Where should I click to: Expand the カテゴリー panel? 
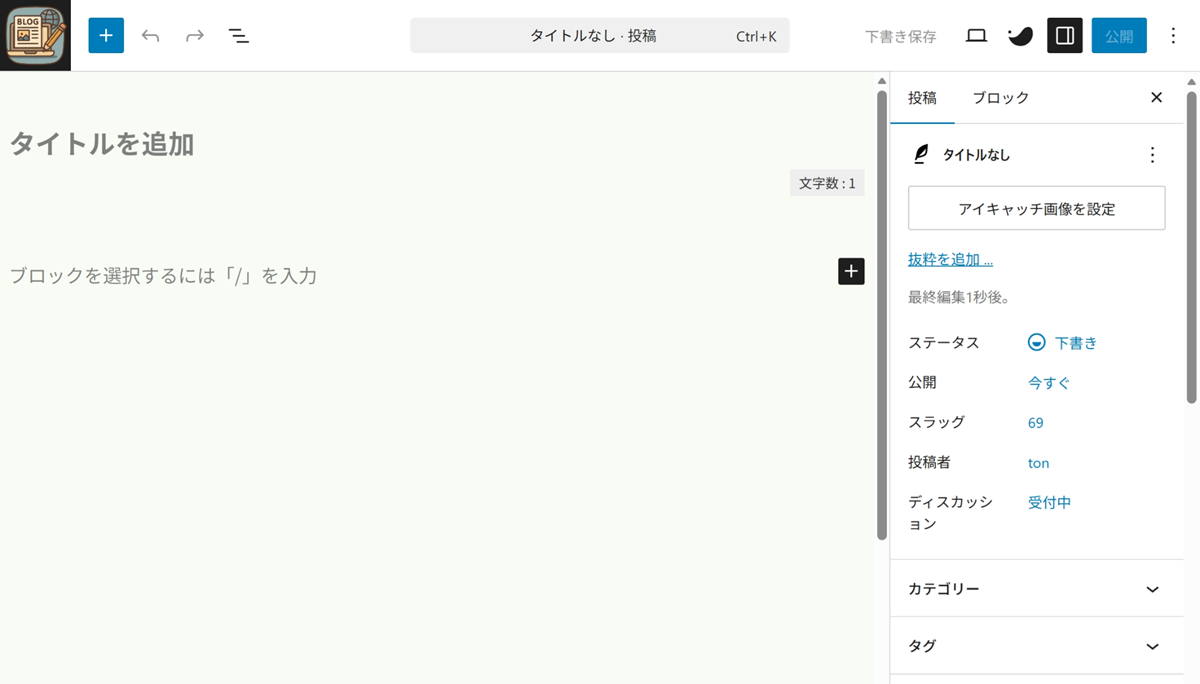click(1036, 589)
